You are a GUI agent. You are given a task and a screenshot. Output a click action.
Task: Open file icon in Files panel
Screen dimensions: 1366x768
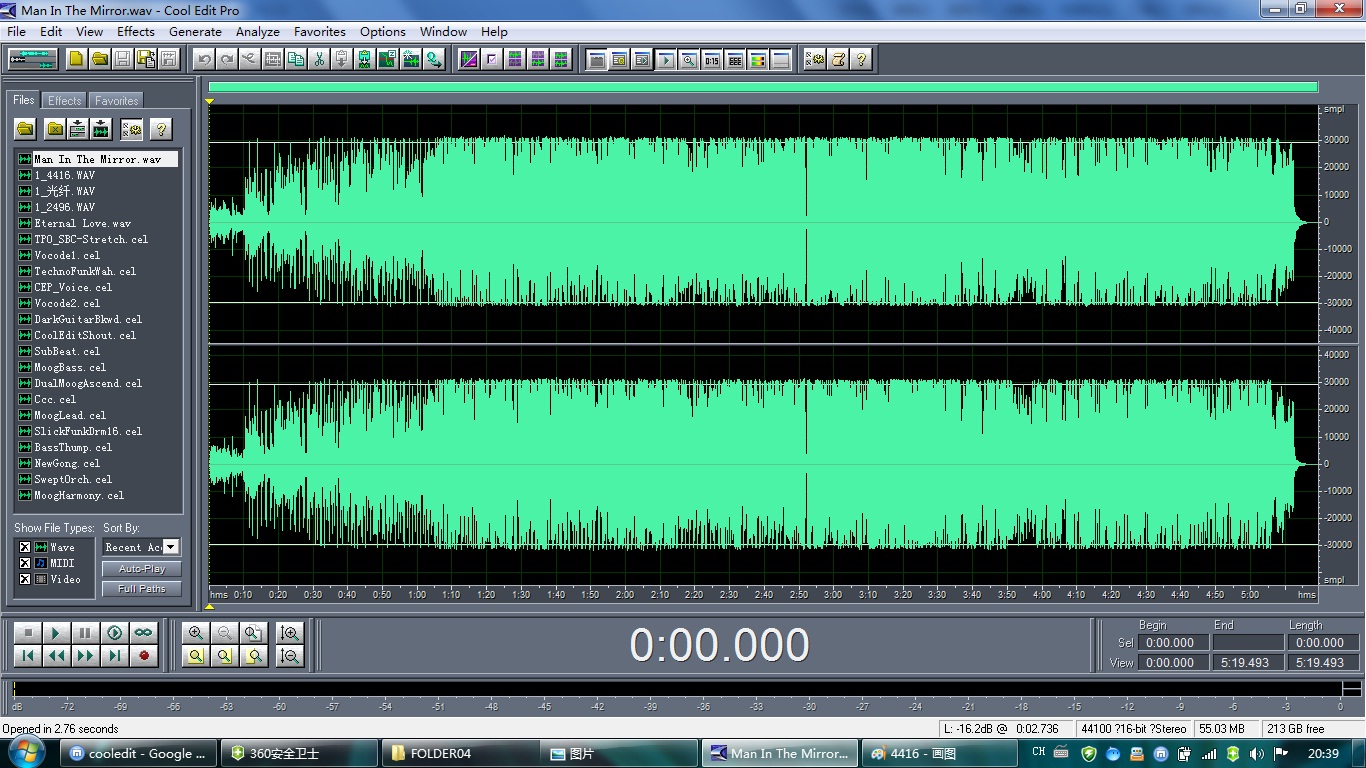pos(25,129)
